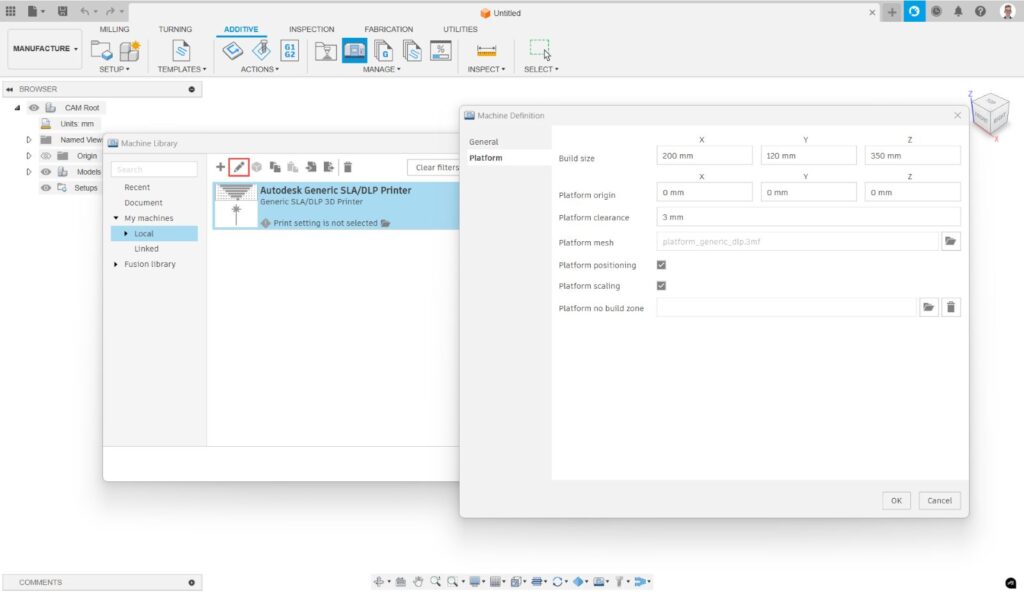Image resolution: width=1024 pixels, height=592 pixels.
Task: Edit selected machine with pencil icon
Action: tap(239, 167)
